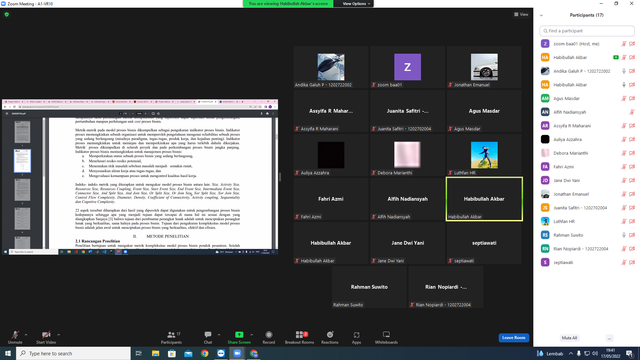640x360 pixels.
Task: Open Zoom Apps
Action: 356,337
